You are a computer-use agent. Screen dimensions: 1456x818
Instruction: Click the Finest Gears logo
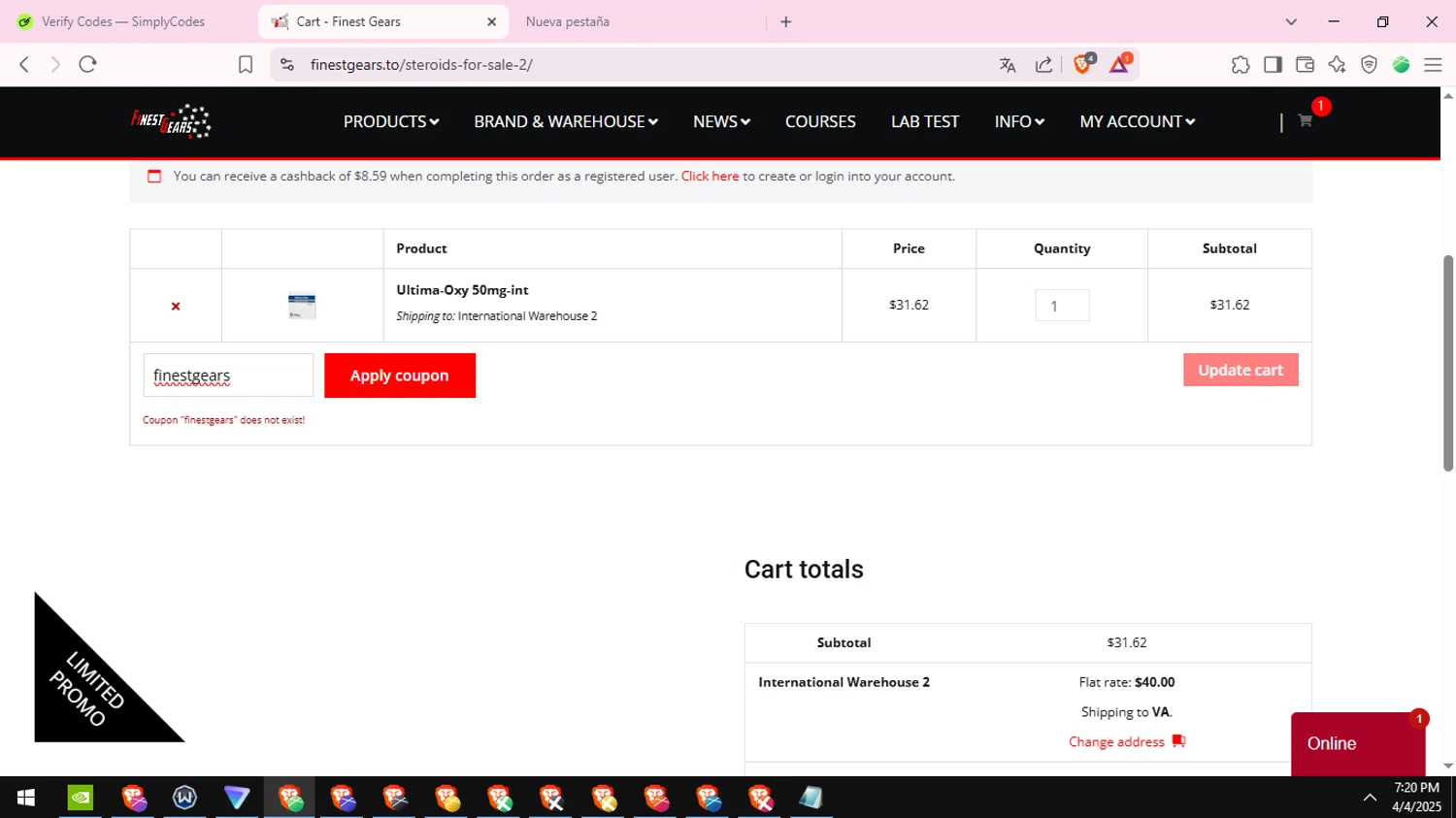pyautogui.click(x=172, y=121)
